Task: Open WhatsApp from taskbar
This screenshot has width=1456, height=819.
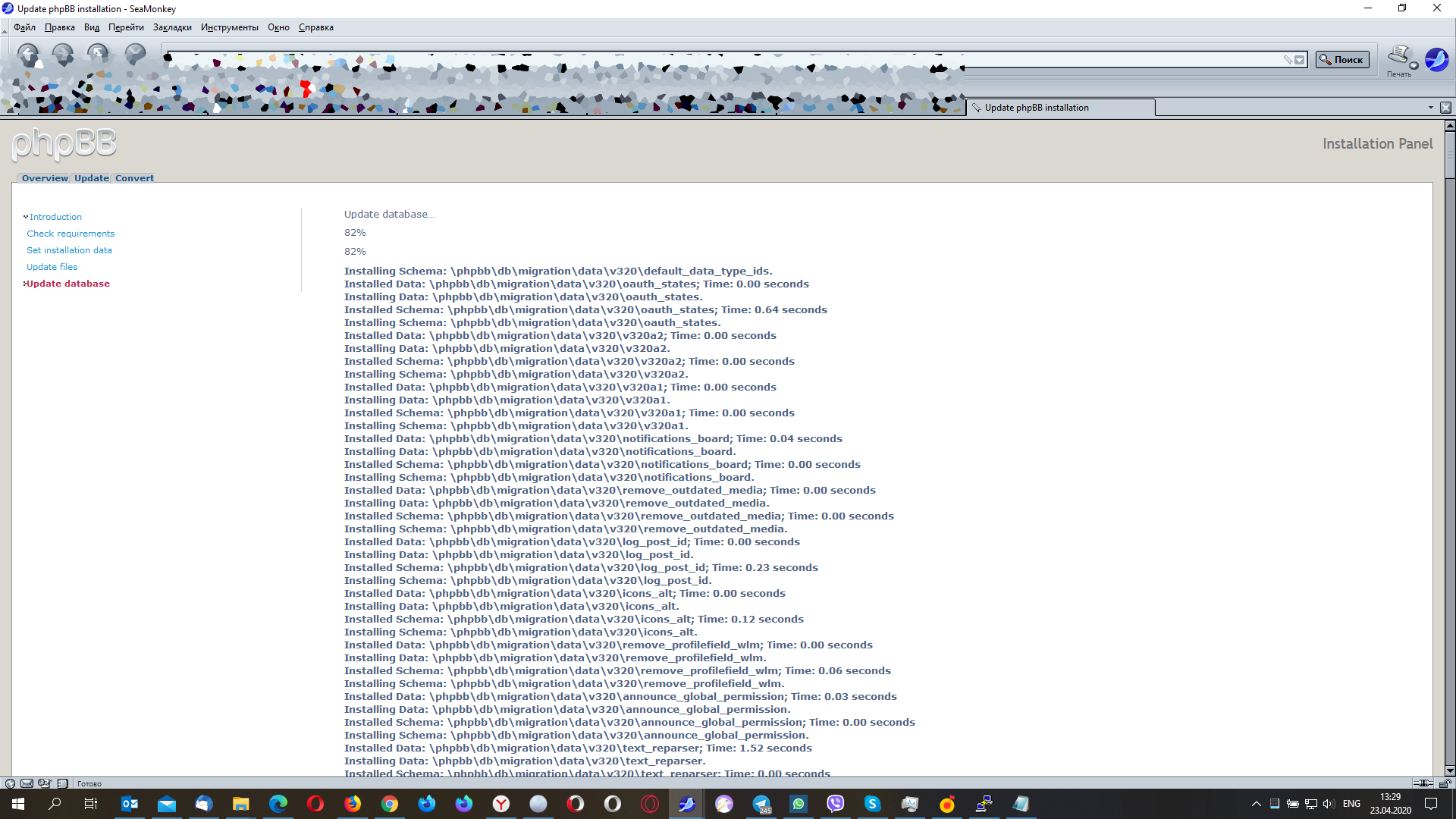Action: coord(799,804)
